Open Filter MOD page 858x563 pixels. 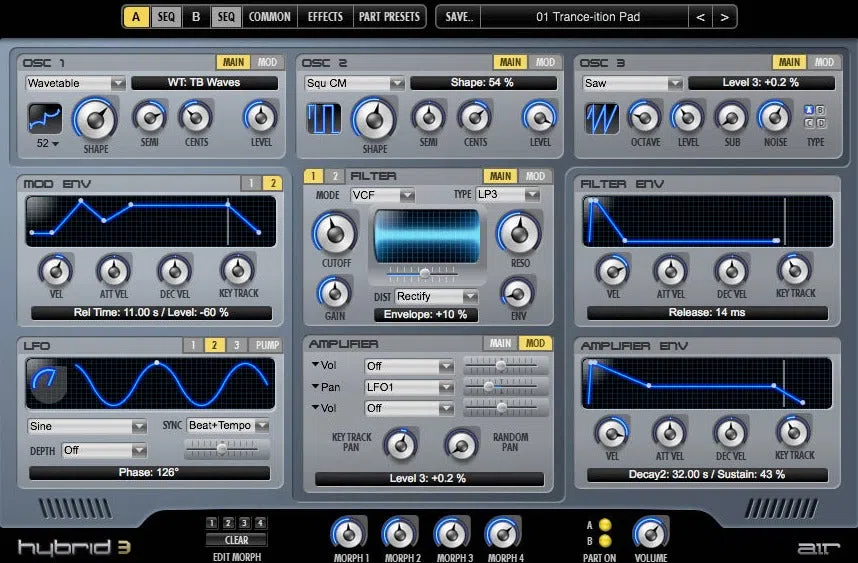tap(535, 176)
